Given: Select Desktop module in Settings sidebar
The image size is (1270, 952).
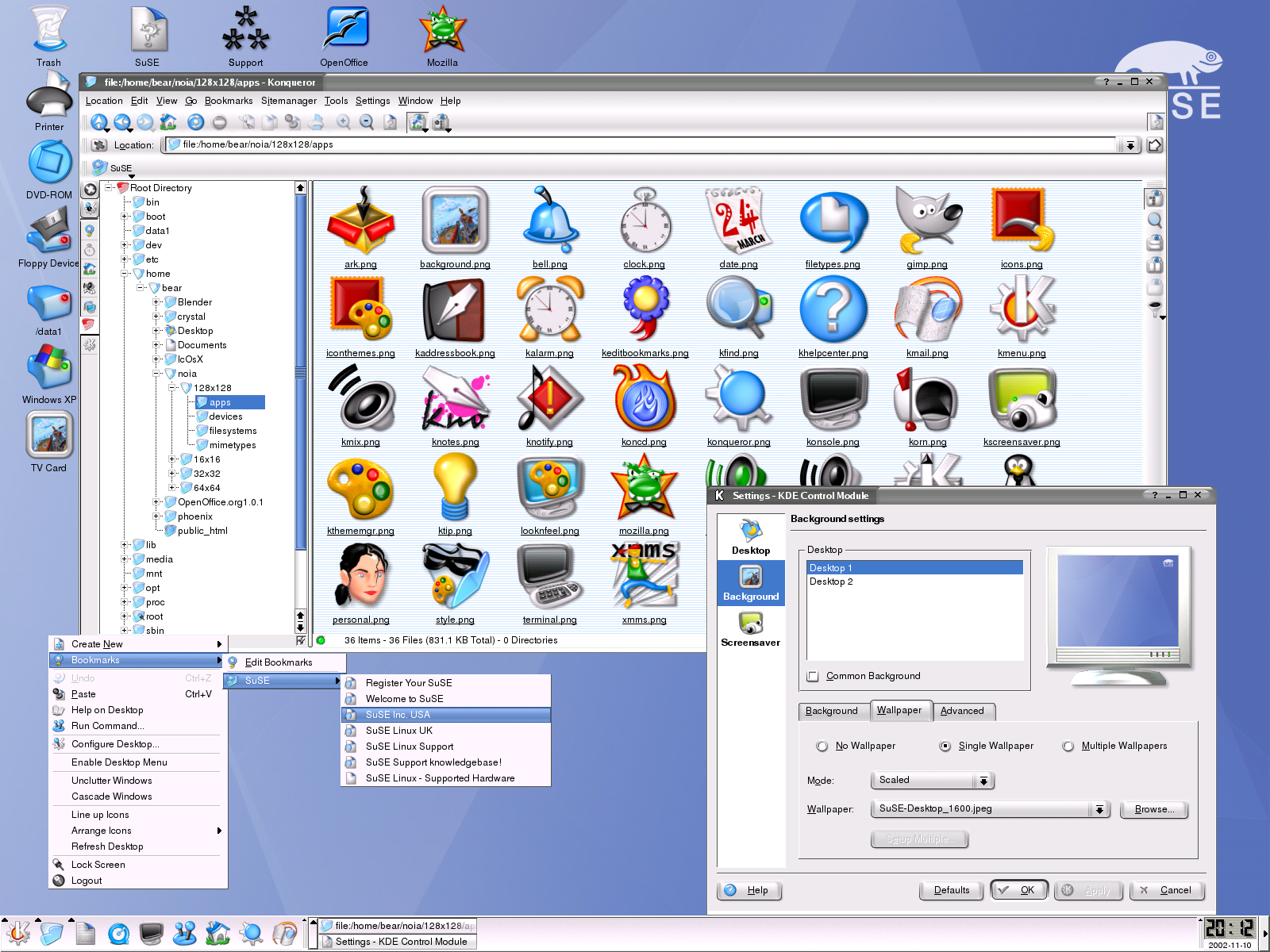Looking at the screenshot, I should pyautogui.click(x=750, y=536).
